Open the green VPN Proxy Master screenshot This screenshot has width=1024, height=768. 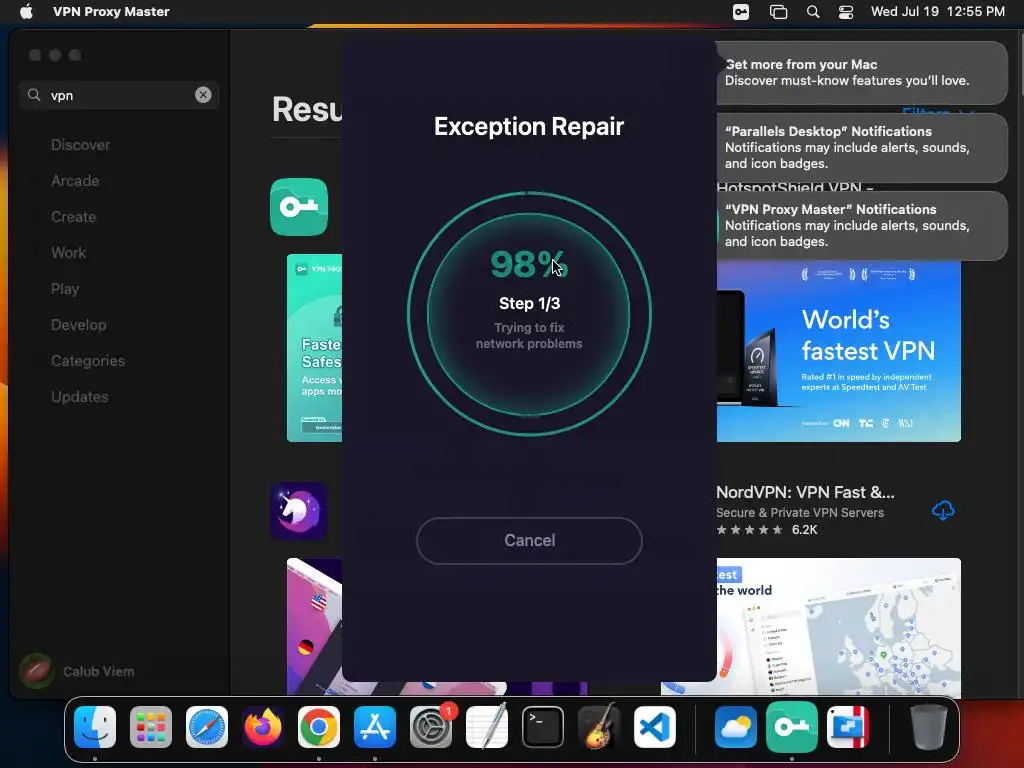[x=314, y=348]
